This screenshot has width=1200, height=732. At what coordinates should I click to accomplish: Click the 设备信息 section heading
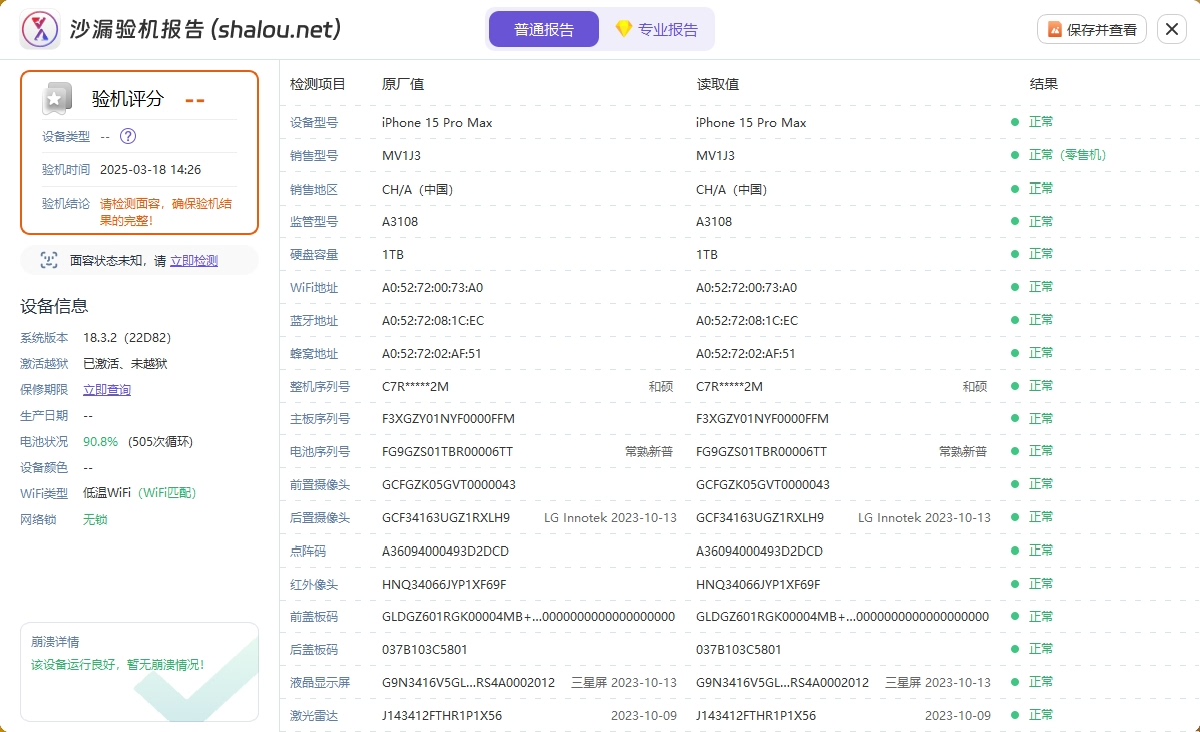(54, 306)
